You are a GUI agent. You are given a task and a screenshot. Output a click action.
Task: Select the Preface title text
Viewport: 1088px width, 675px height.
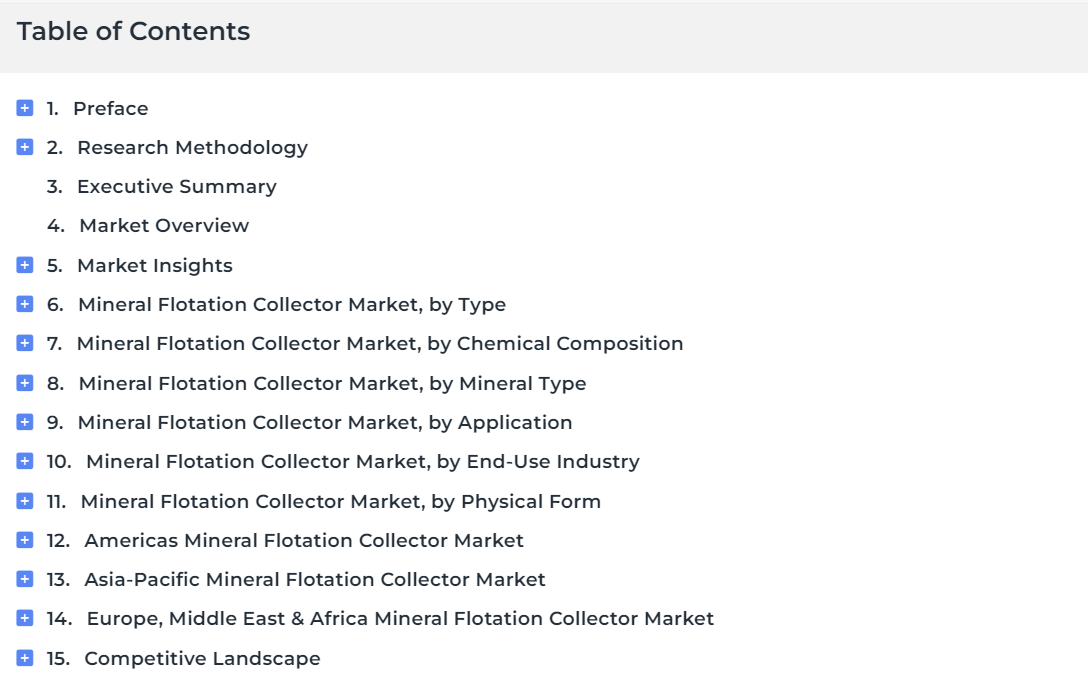pos(111,108)
